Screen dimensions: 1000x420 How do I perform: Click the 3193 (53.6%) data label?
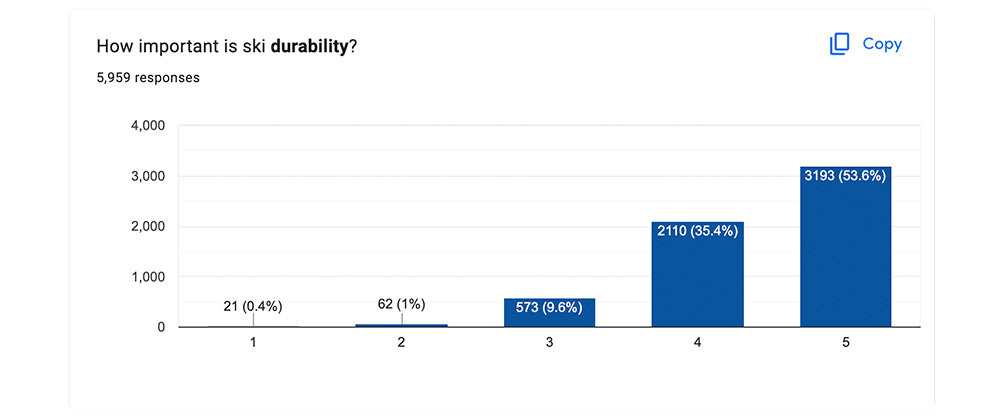(846, 177)
